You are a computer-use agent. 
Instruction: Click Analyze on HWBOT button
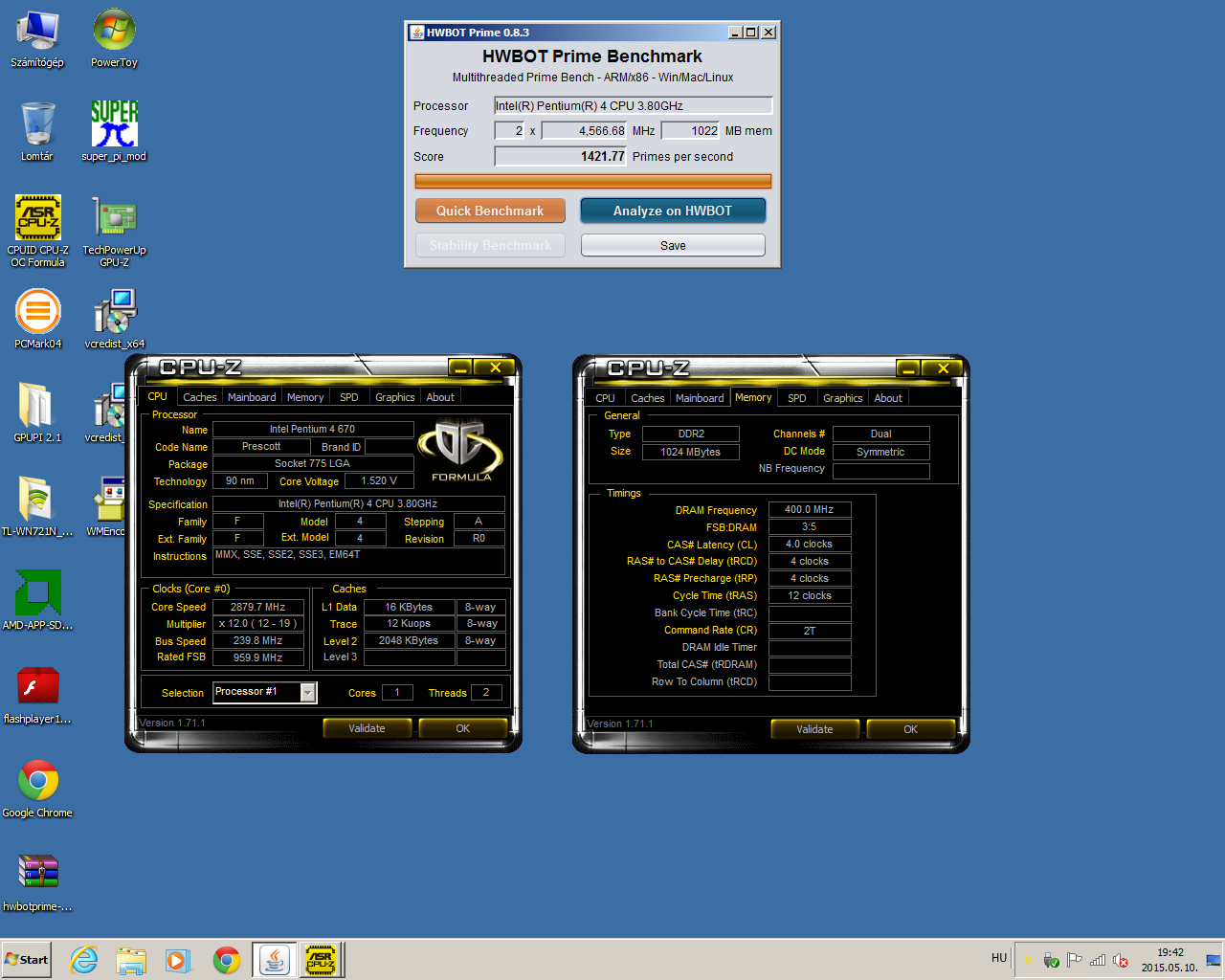pyautogui.click(x=673, y=211)
